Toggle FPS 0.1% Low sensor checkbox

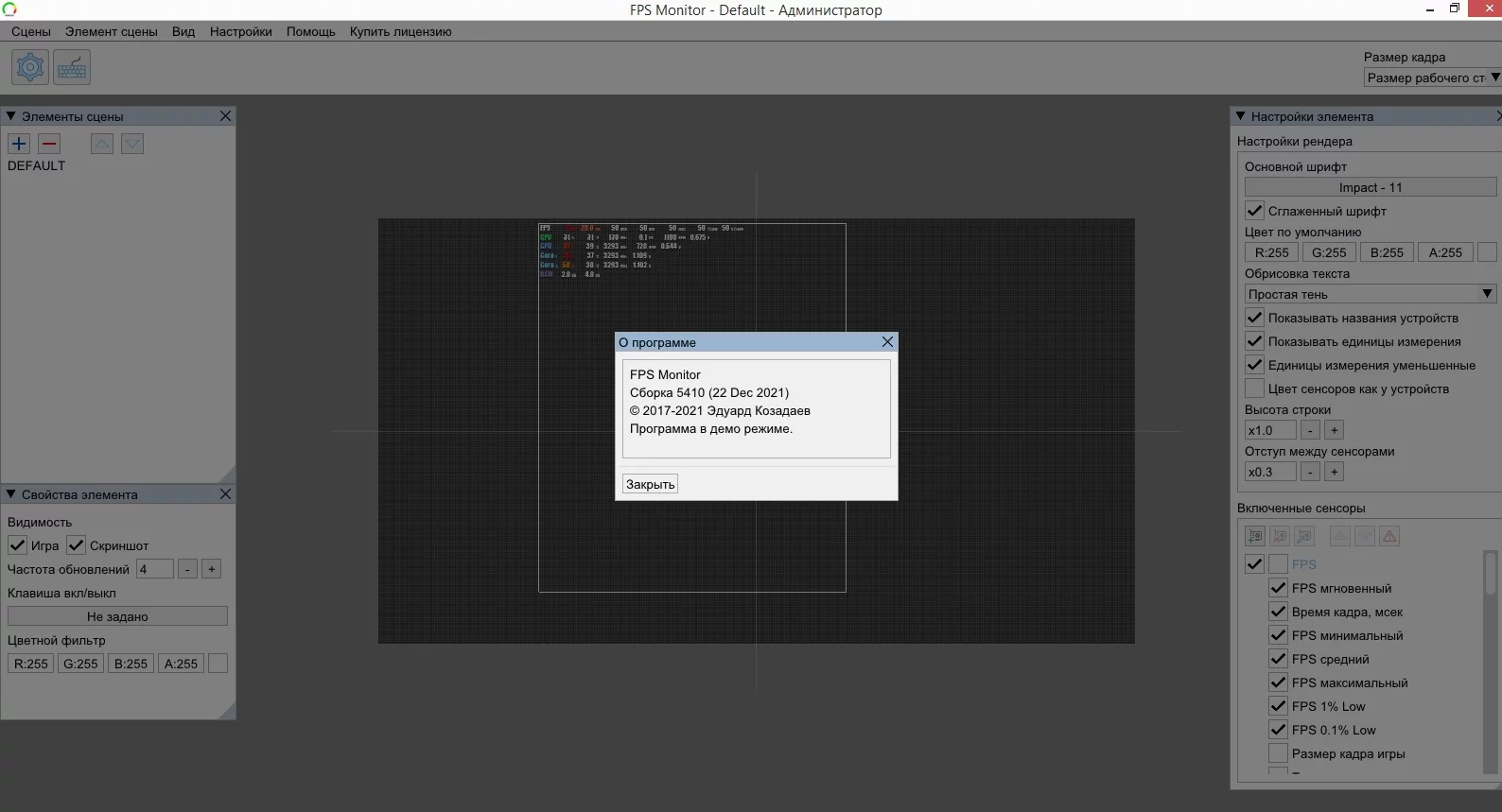pos(1278,730)
